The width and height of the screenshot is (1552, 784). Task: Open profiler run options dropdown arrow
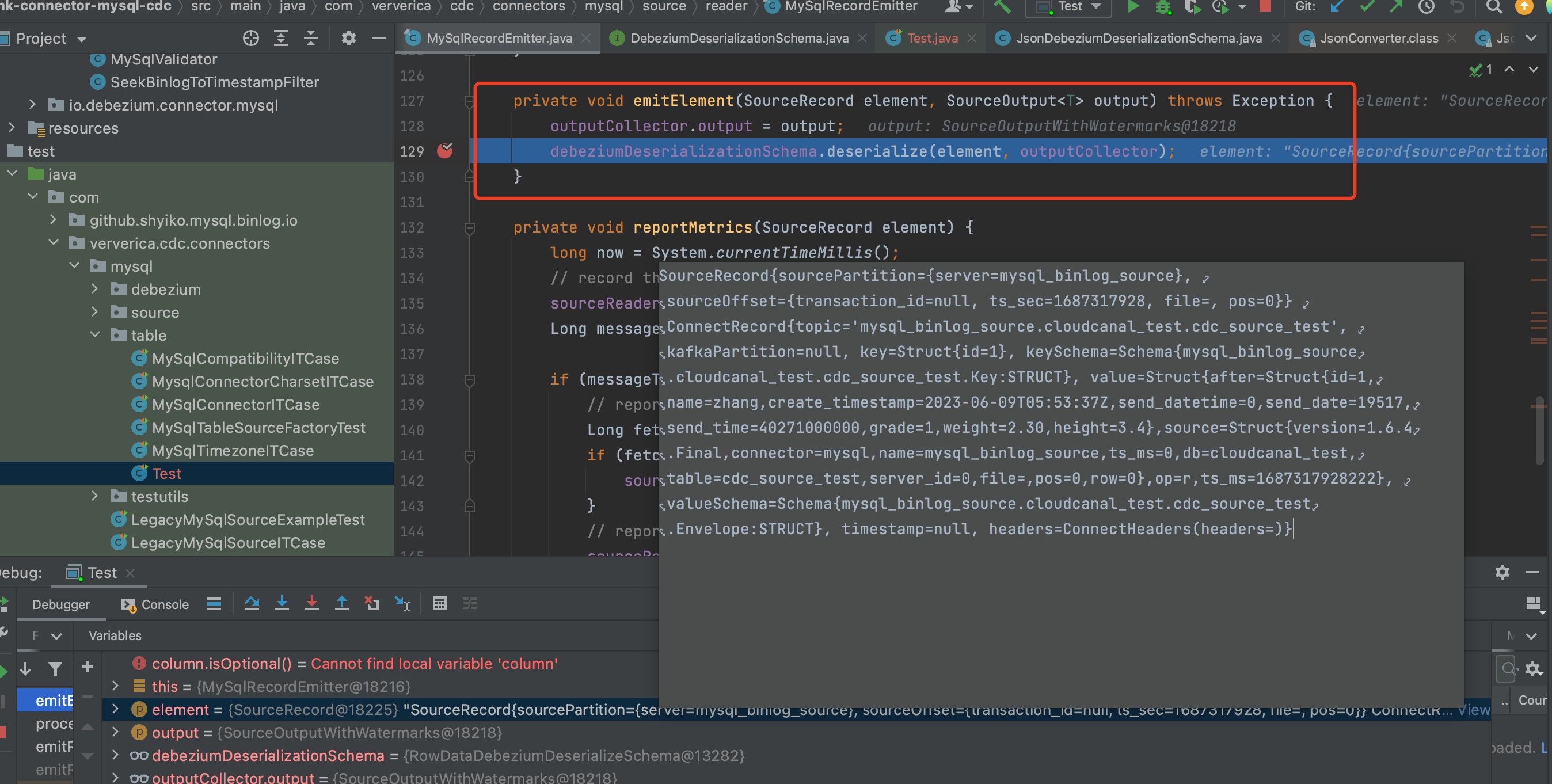point(1242,7)
